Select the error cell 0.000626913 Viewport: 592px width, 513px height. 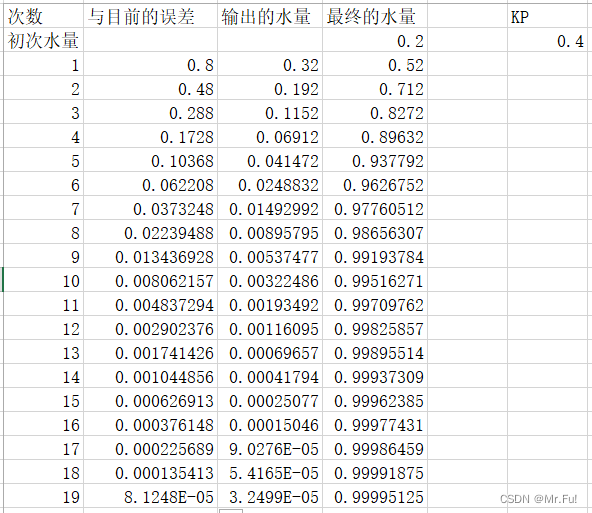150,400
